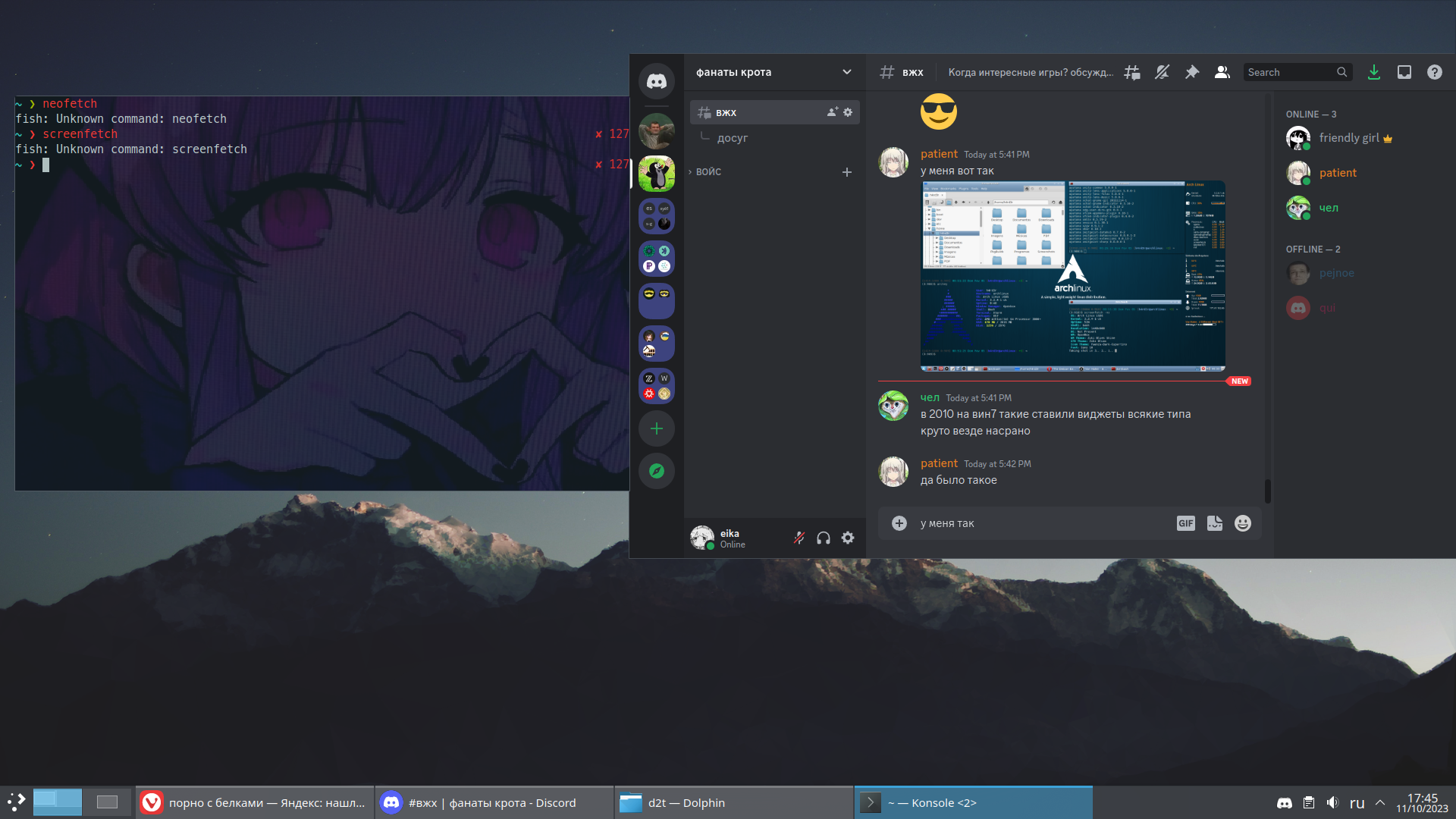Screen dimensions: 1456x819
Task: Toggle deafen headphones in user panel
Action: (x=824, y=538)
